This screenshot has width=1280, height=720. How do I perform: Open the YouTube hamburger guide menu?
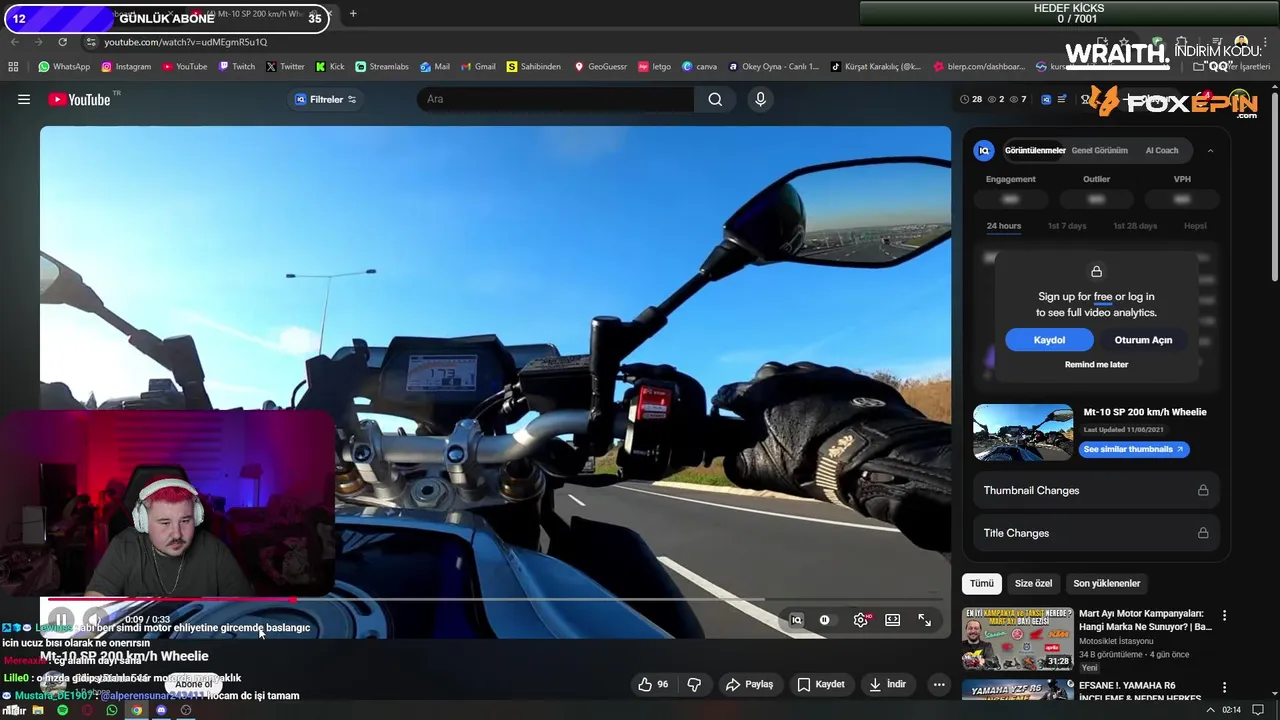click(24, 99)
